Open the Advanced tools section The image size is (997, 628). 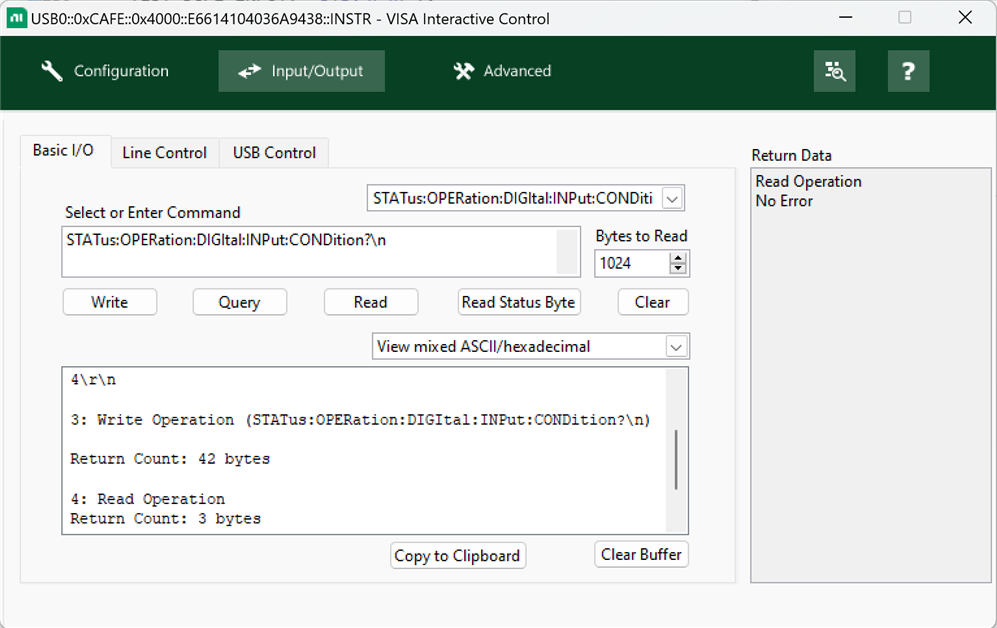click(x=502, y=71)
